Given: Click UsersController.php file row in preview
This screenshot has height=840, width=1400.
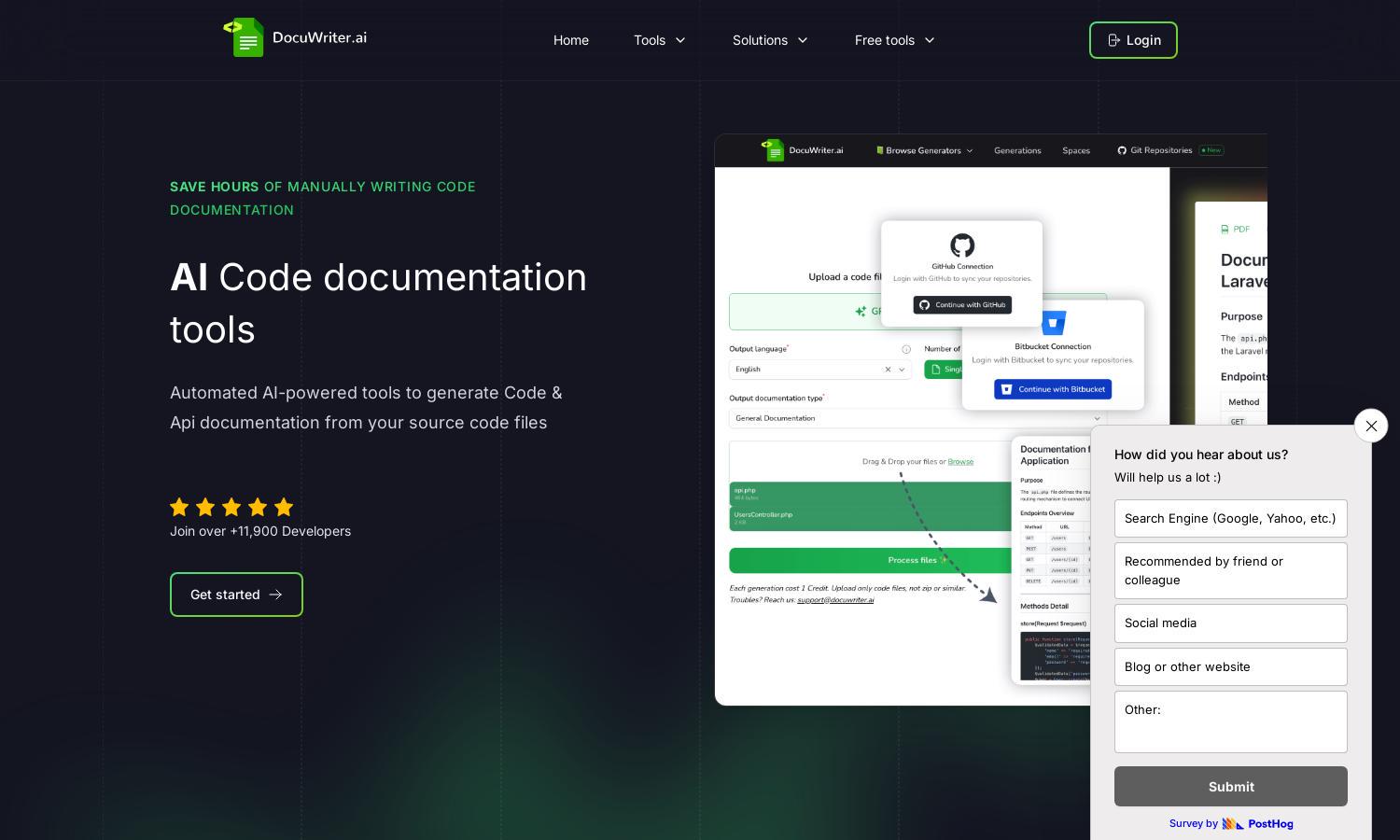Looking at the screenshot, I should [871, 518].
